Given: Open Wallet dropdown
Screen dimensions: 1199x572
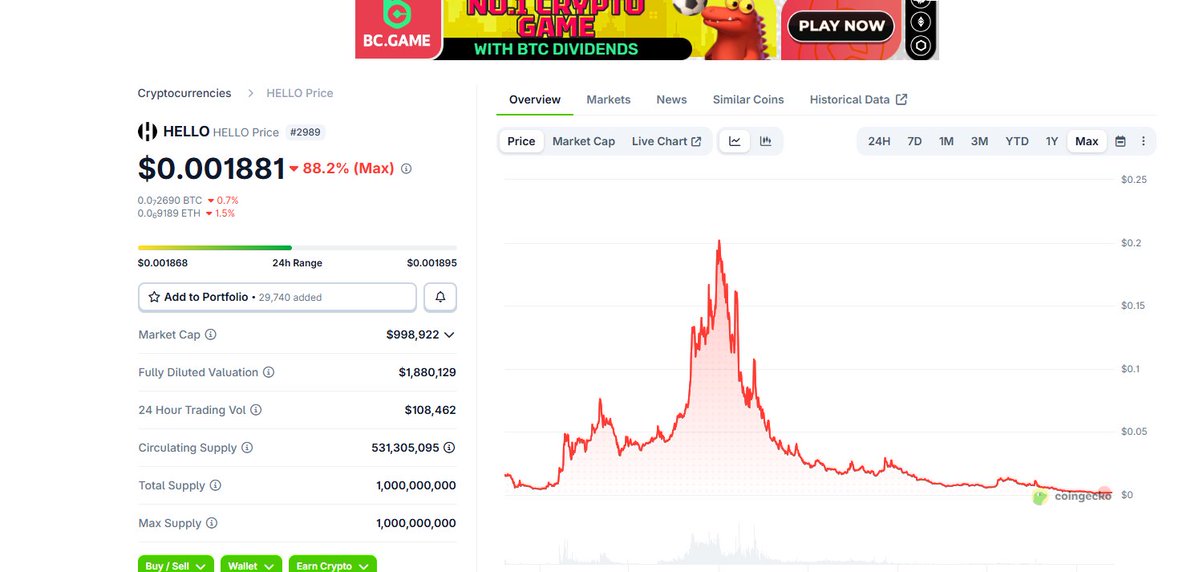Looking at the screenshot, I should tap(252, 566).
